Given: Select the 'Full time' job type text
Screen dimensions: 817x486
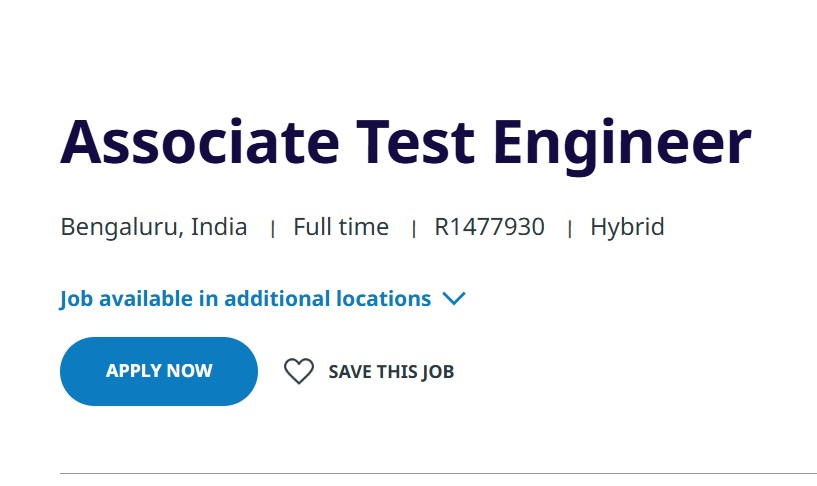Looking at the screenshot, I should 341,227.
